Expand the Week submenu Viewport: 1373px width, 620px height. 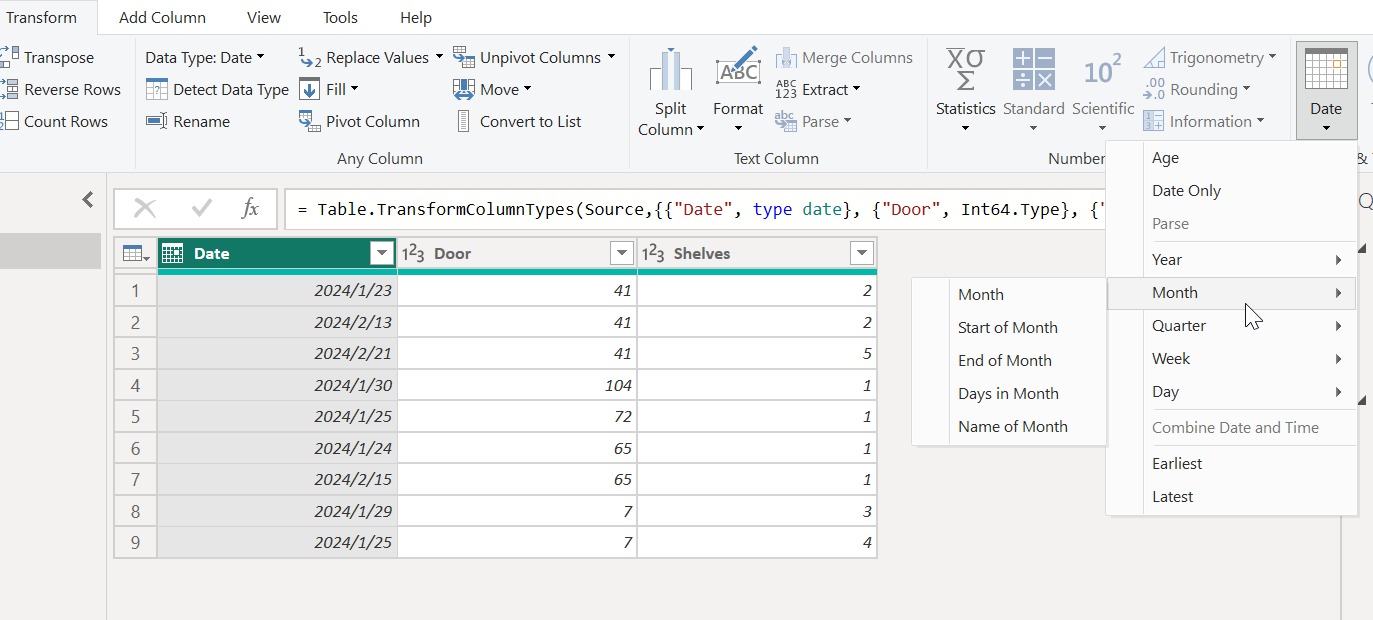click(x=1338, y=359)
